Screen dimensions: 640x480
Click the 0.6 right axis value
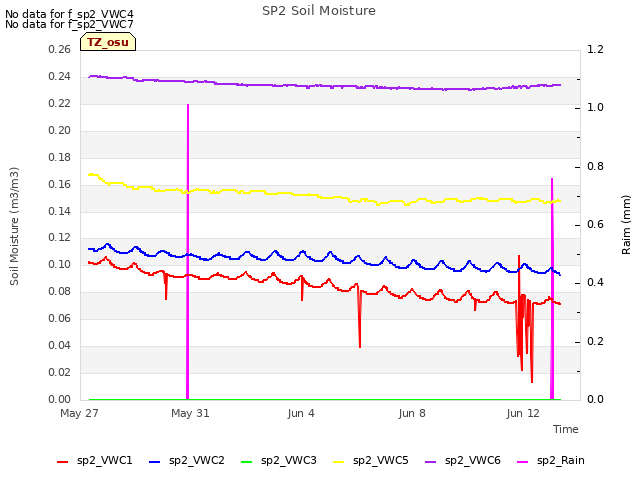click(595, 224)
